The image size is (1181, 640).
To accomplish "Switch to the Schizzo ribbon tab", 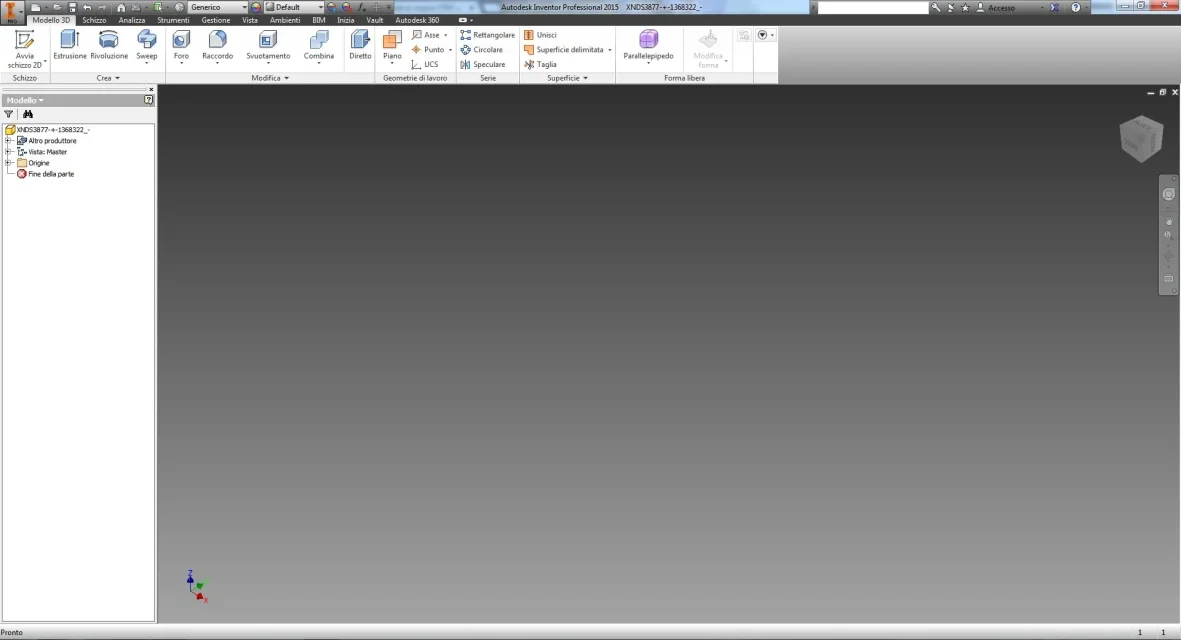I will pos(94,20).
